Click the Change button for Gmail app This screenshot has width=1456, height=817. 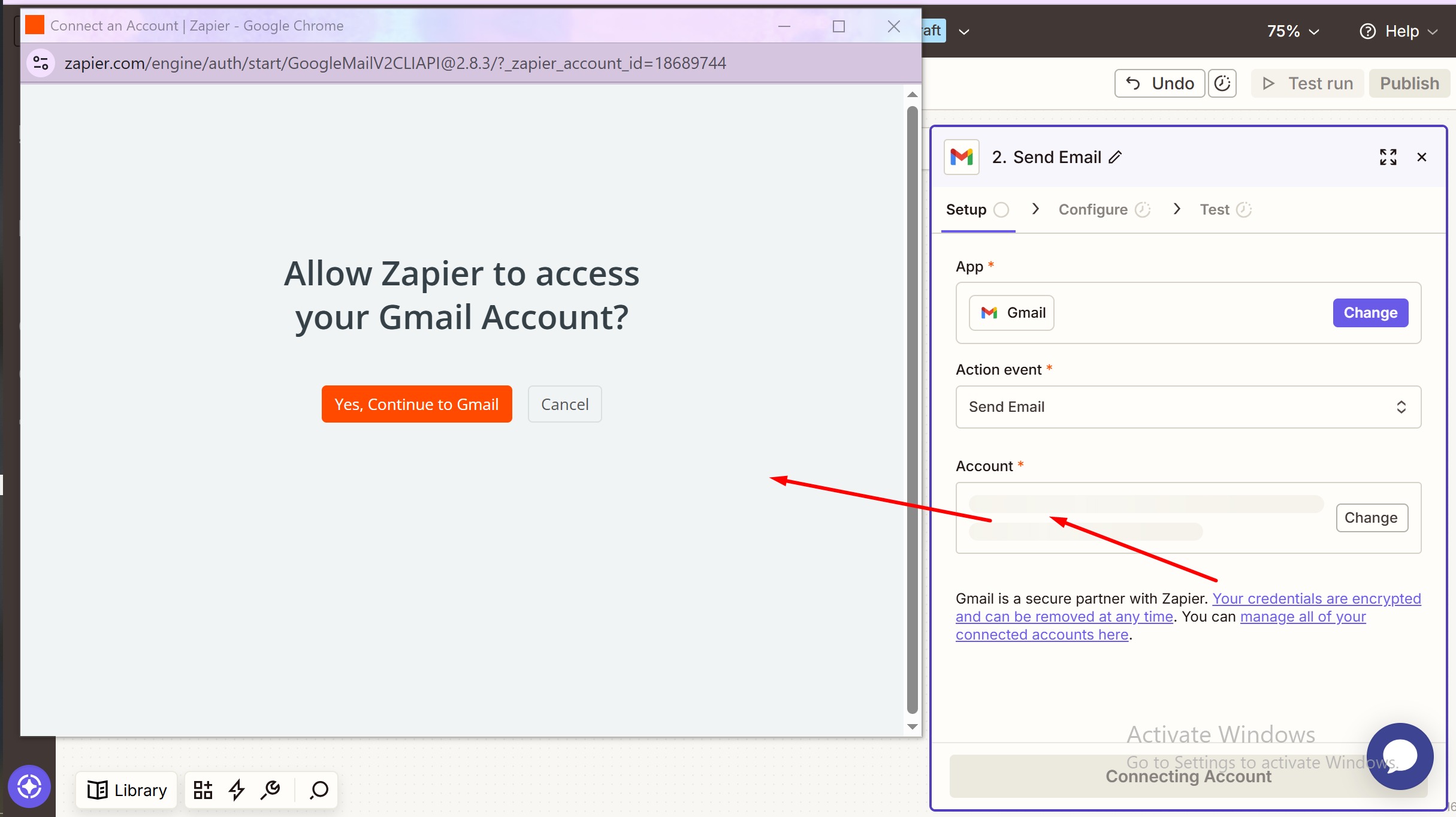coord(1370,313)
